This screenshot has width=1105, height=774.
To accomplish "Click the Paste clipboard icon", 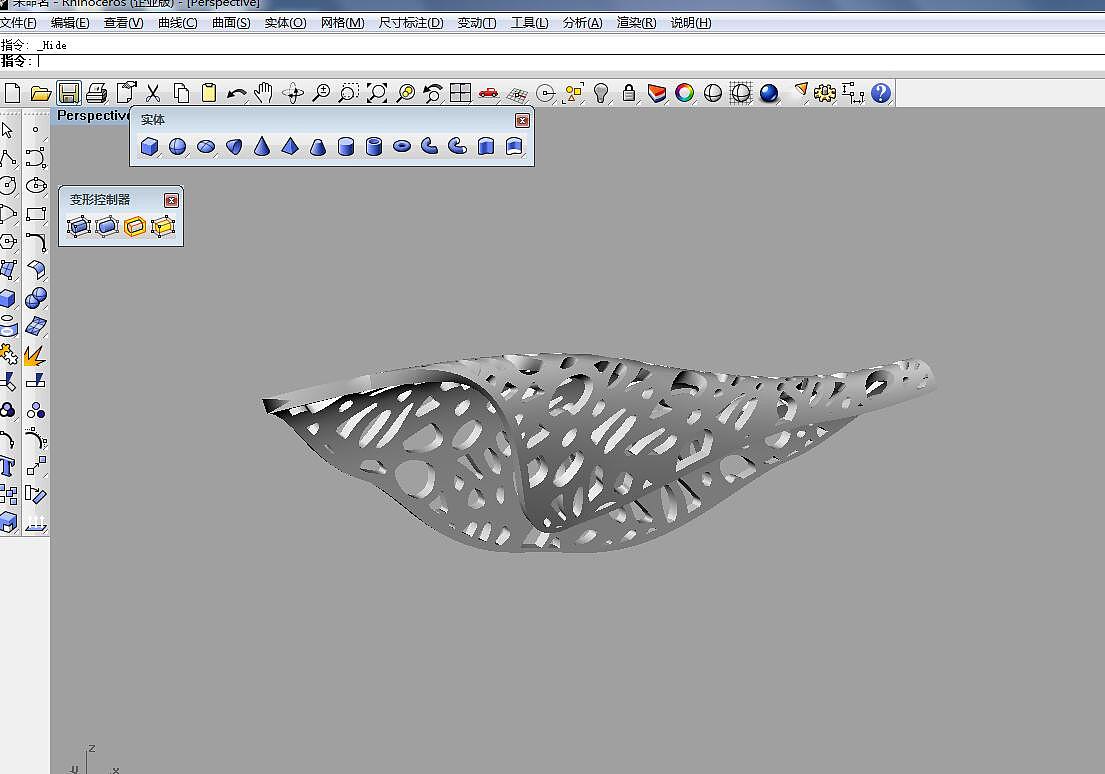I will (209, 93).
